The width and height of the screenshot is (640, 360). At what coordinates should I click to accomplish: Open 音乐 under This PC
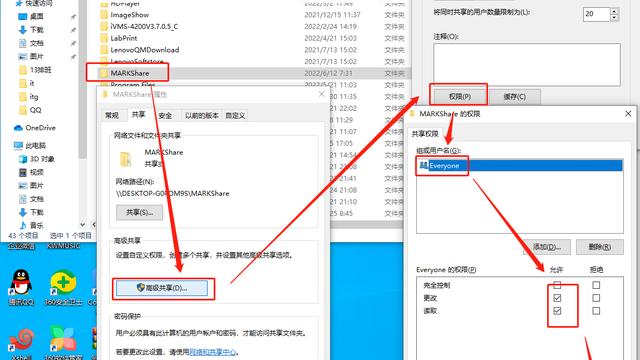point(36,225)
